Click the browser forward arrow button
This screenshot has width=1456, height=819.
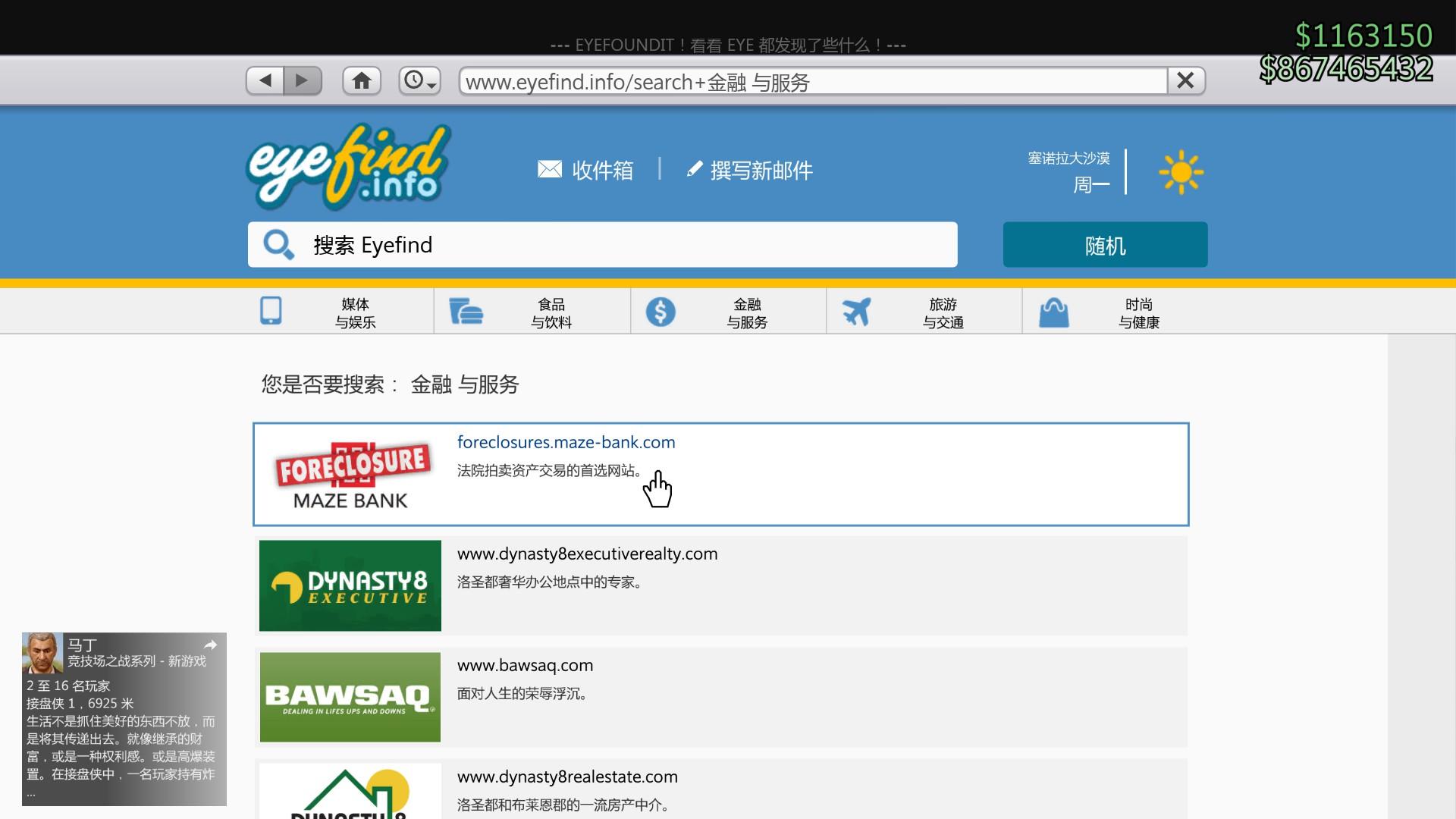[x=303, y=80]
